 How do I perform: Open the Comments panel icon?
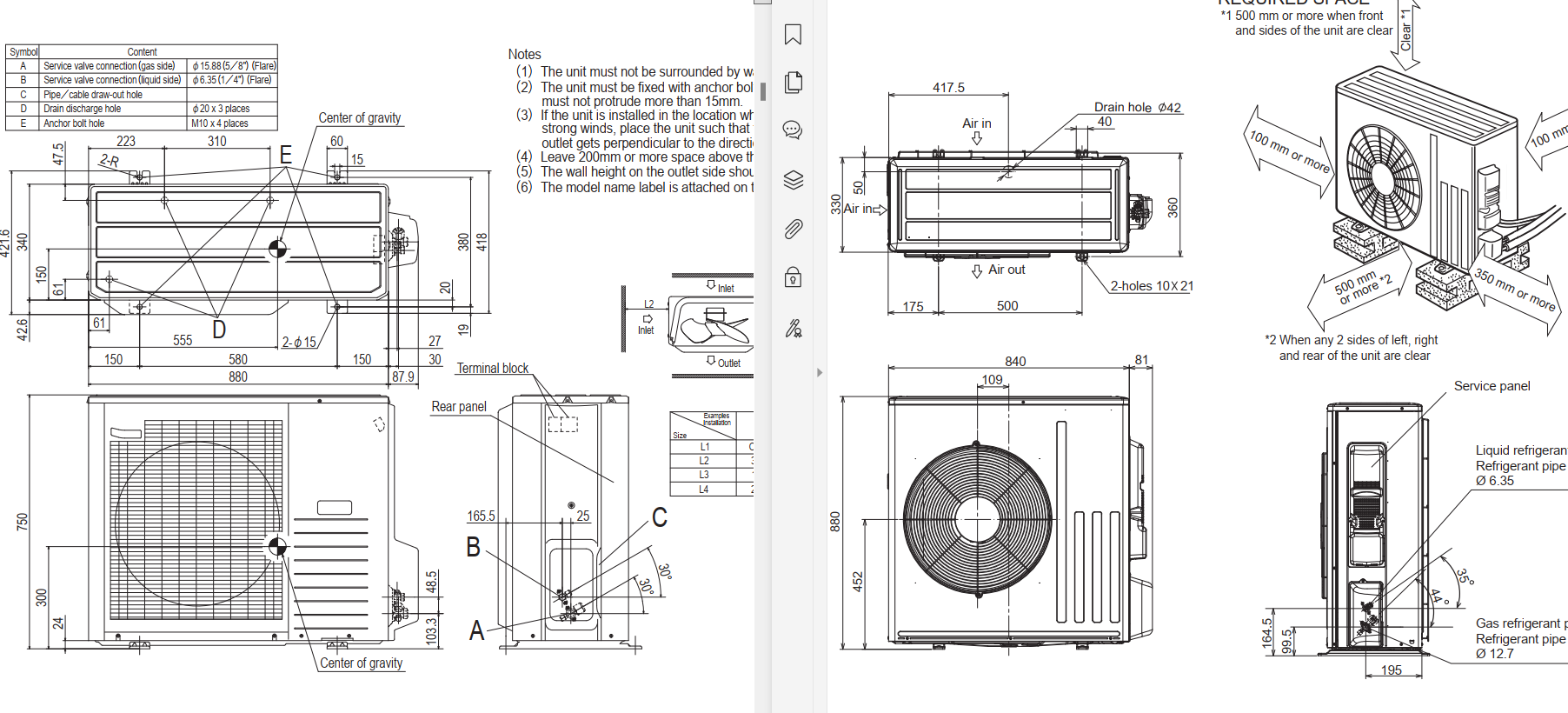click(x=793, y=130)
